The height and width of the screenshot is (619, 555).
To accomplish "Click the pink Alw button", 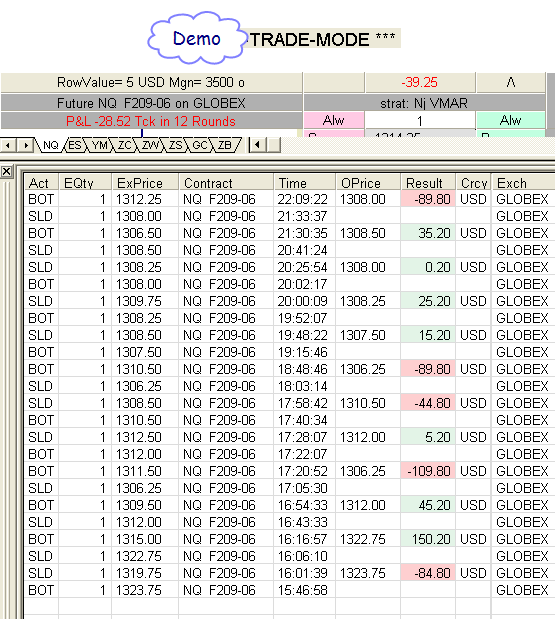I will pos(334,120).
